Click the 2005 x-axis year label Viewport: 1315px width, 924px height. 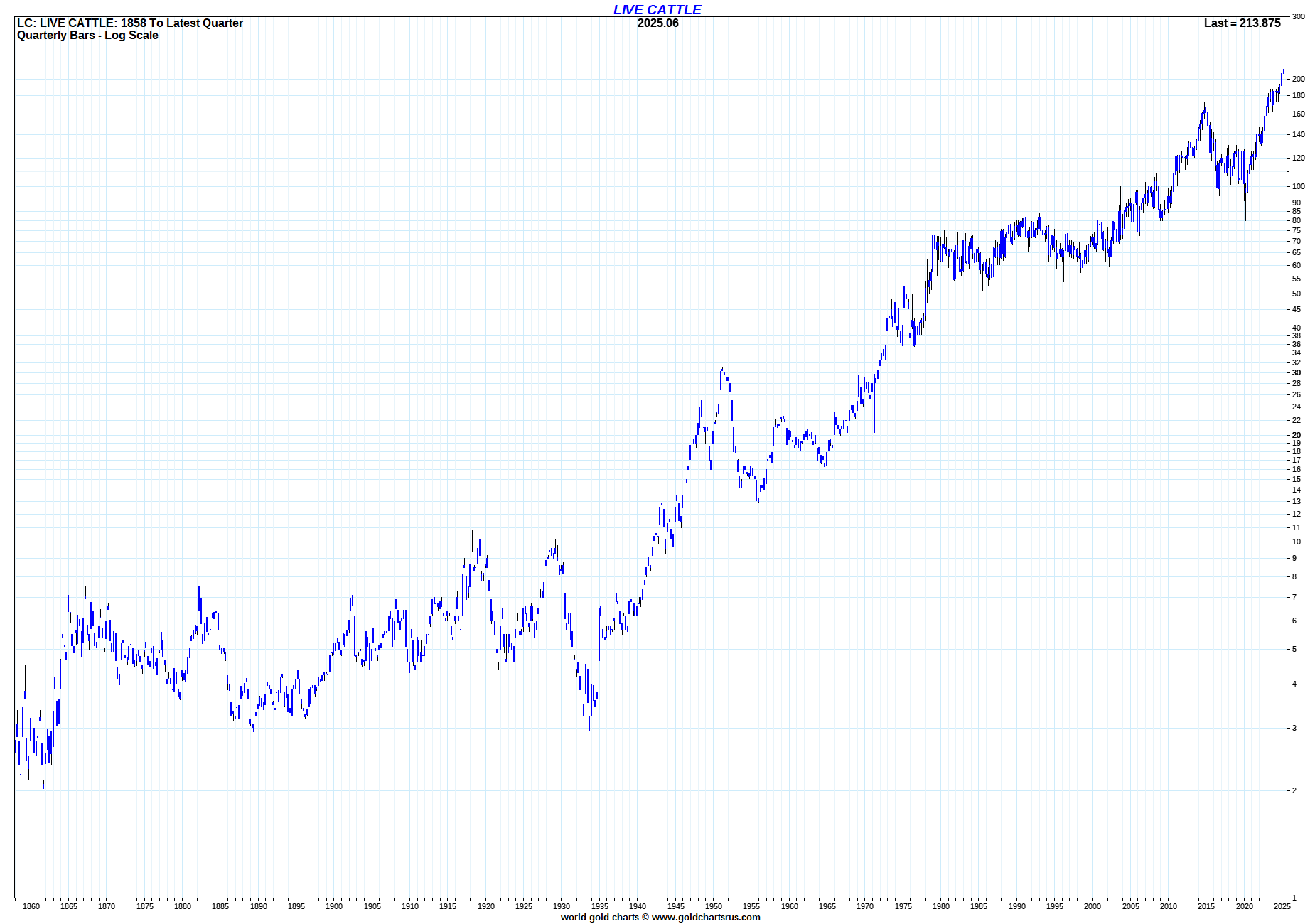point(1131,906)
